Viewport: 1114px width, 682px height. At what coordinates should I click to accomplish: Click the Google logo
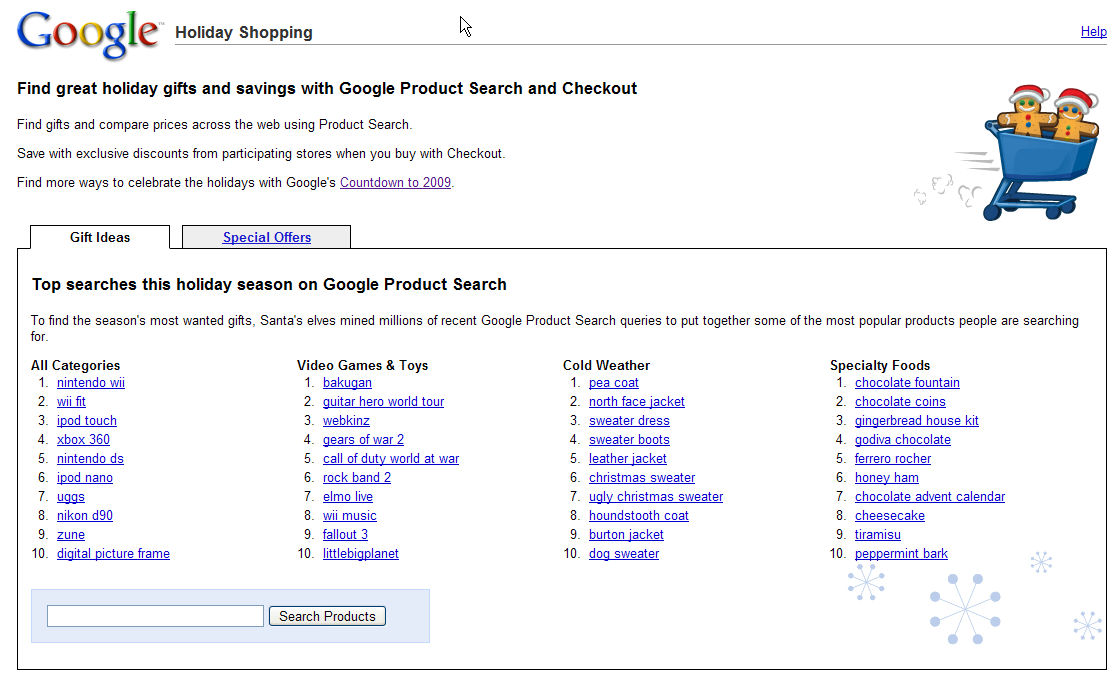tap(89, 33)
